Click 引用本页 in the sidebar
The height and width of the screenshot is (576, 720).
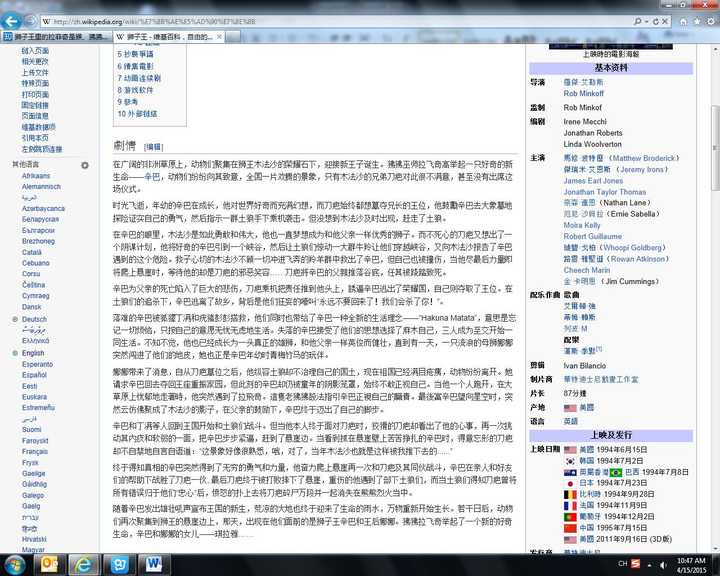(x=35, y=138)
